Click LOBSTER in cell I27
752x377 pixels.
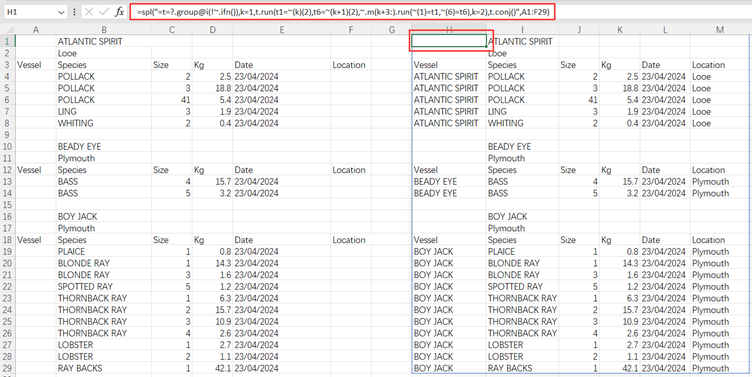pyautogui.click(x=505, y=345)
